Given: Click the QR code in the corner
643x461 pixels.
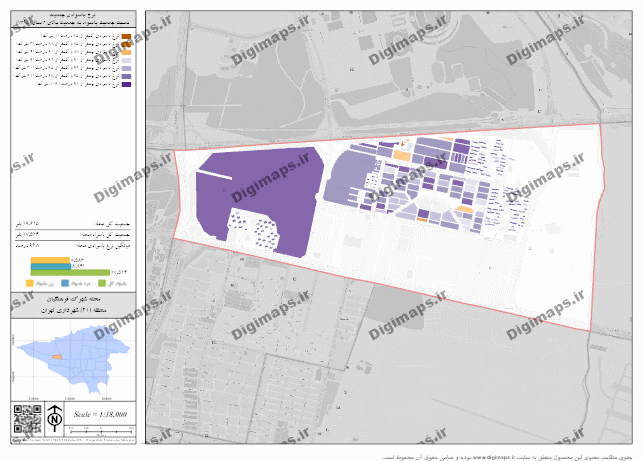Looking at the screenshot, I should click(26, 417).
